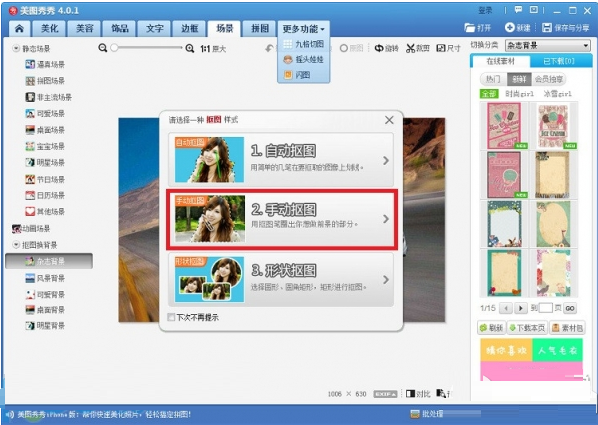Image resolution: width=598 pixels, height=425 pixels.
Task: Open the 尺寸 resize tool
Action: pyautogui.click(x=441, y=48)
